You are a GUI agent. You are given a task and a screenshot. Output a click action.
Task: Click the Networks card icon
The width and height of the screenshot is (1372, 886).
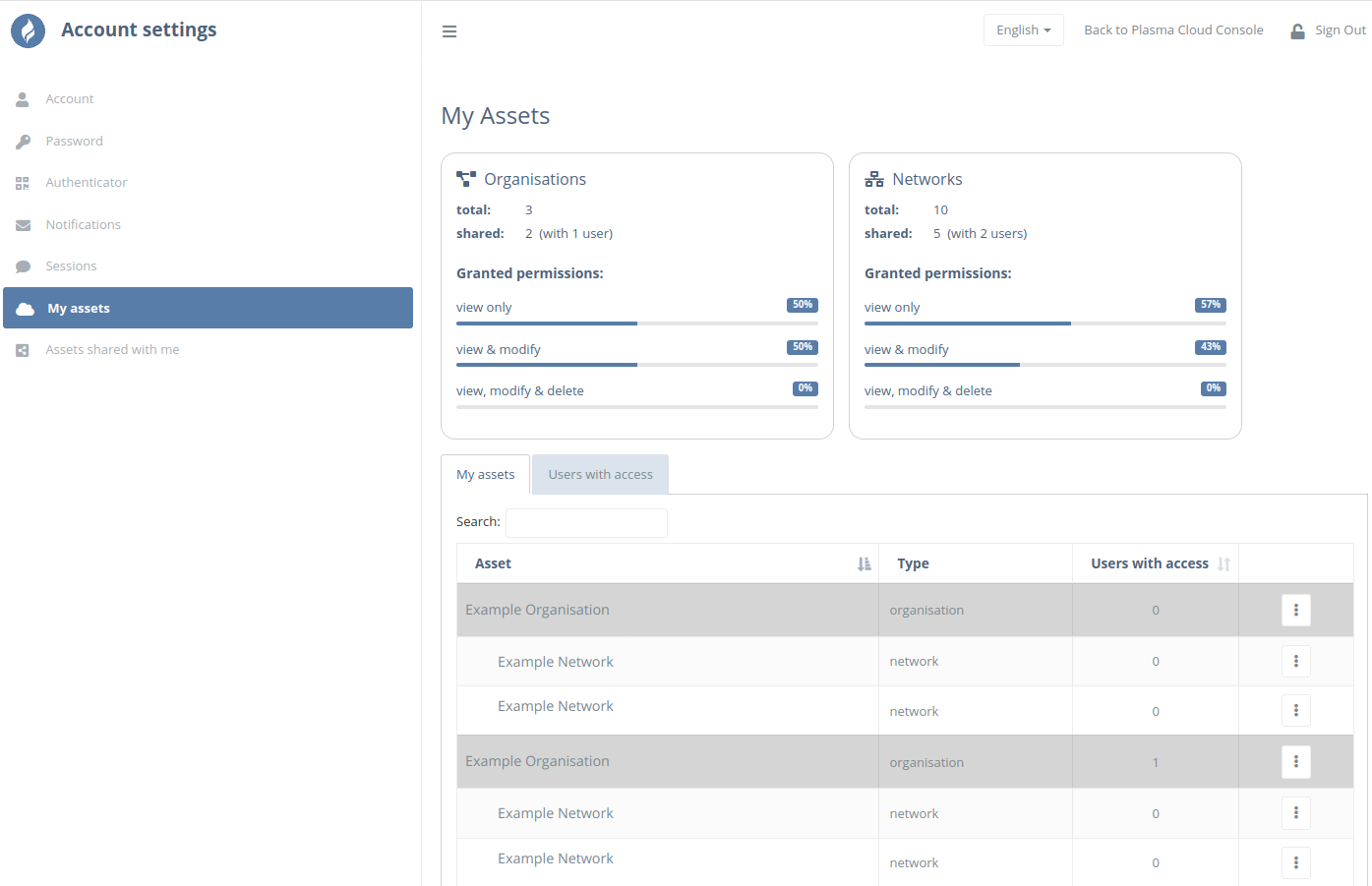[874, 179]
